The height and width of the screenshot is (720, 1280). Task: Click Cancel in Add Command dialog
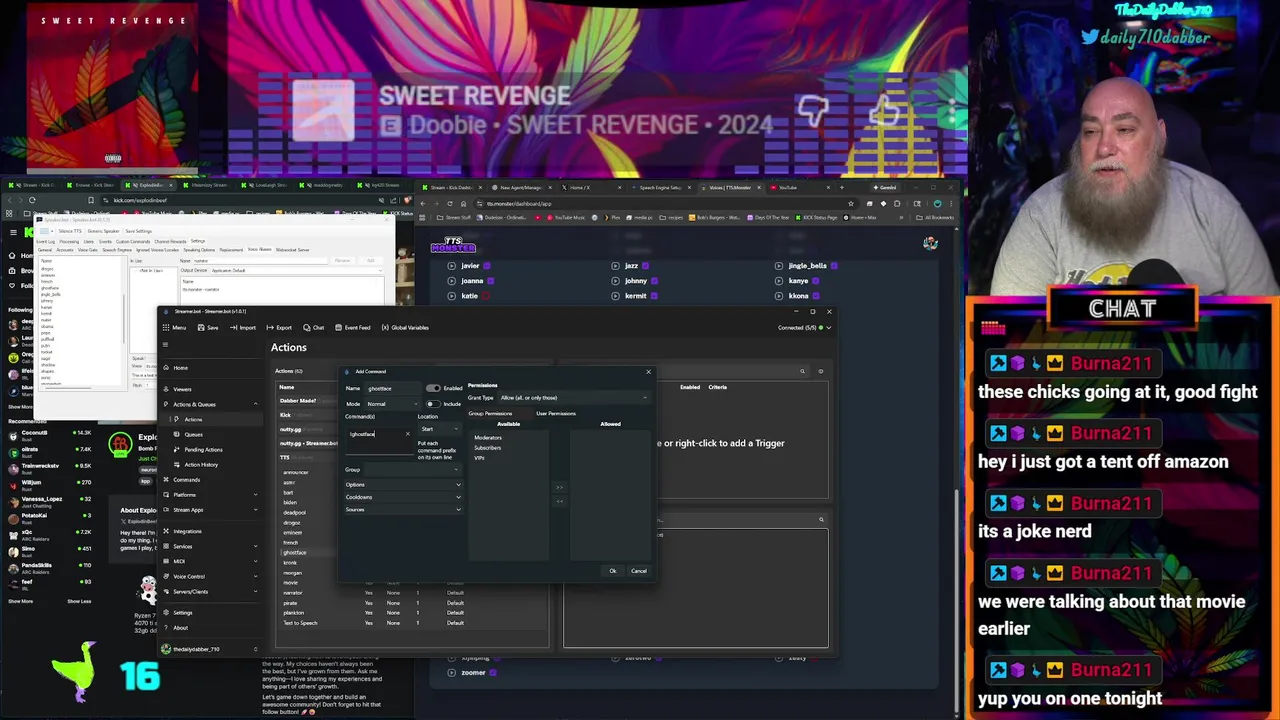[x=639, y=571]
